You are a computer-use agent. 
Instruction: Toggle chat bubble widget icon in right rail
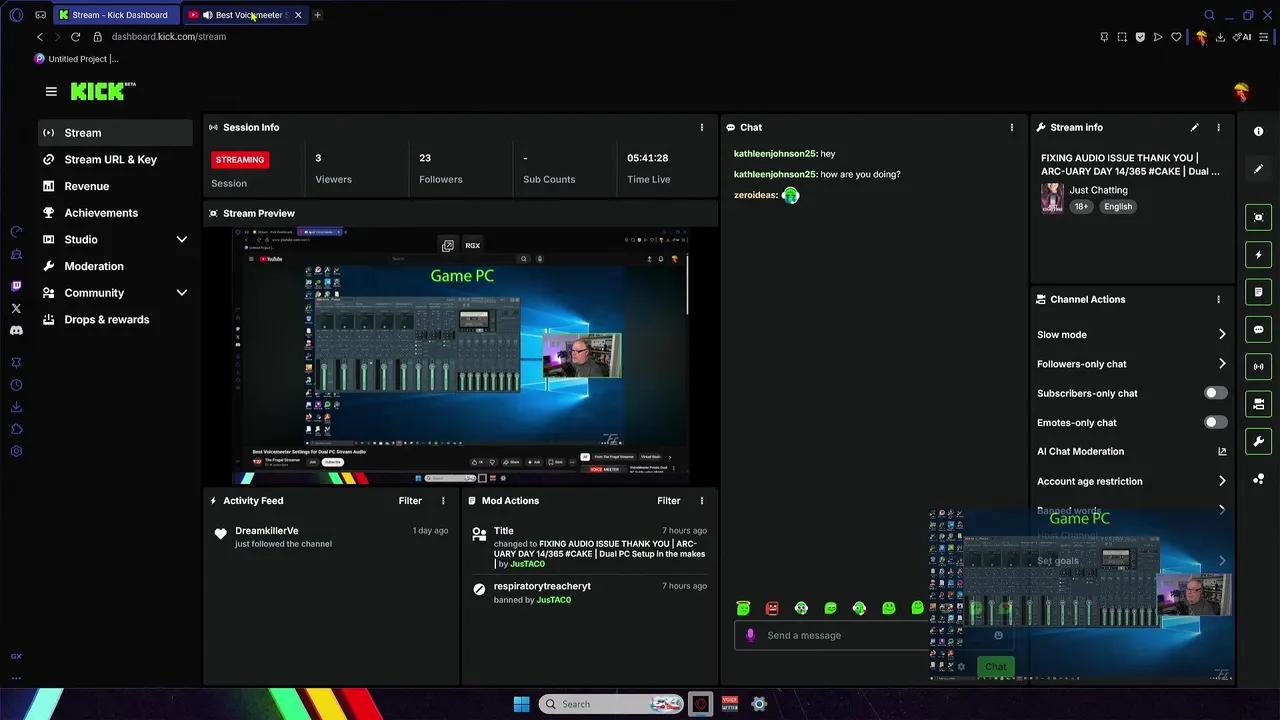(x=1258, y=329)
